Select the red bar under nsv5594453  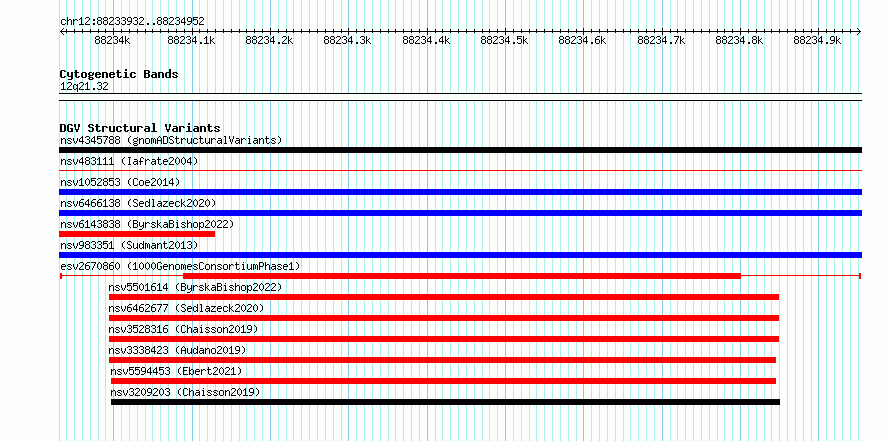(x=443, y=381)
